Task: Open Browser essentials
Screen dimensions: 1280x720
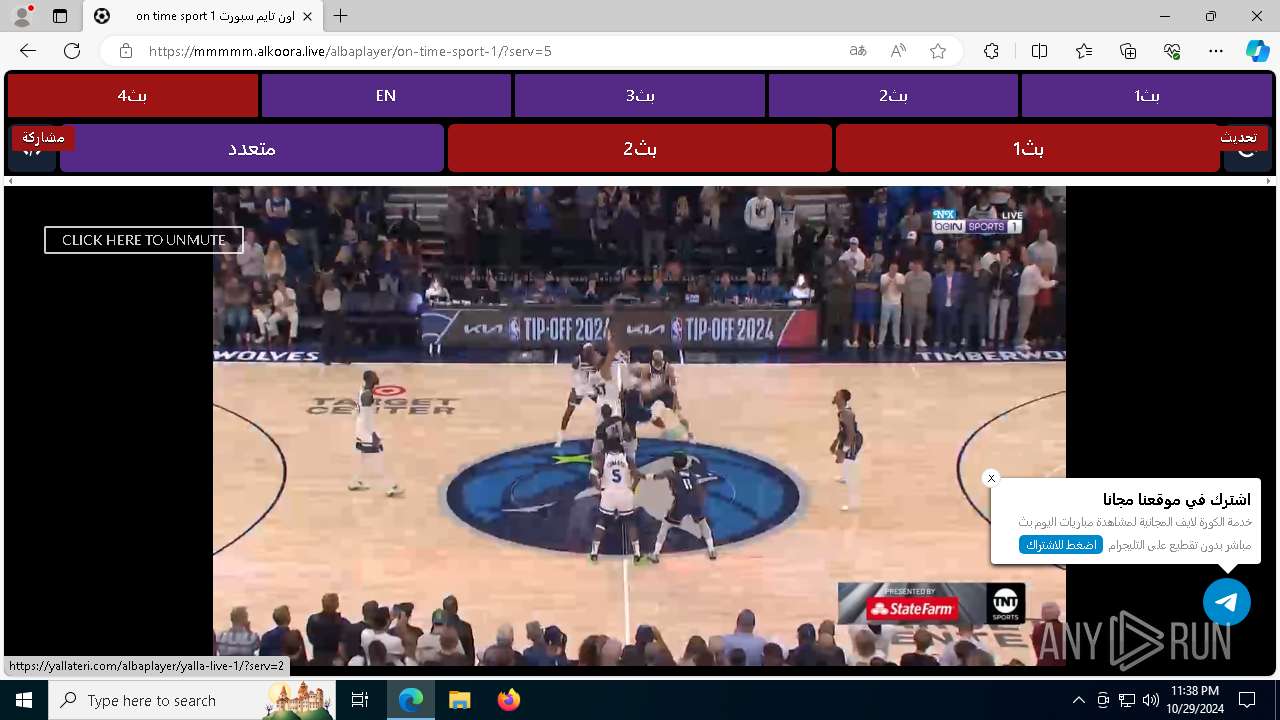Action: point(1172,51)
